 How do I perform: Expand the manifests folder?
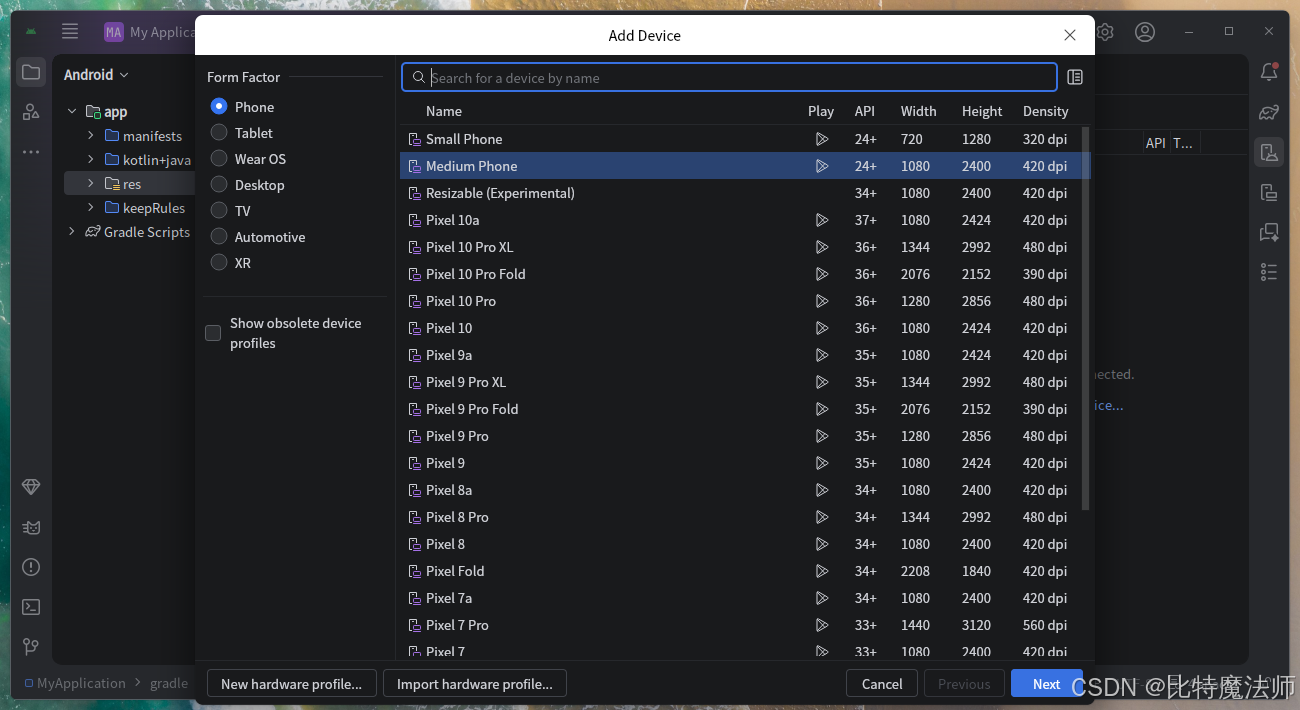coord(91,135)
